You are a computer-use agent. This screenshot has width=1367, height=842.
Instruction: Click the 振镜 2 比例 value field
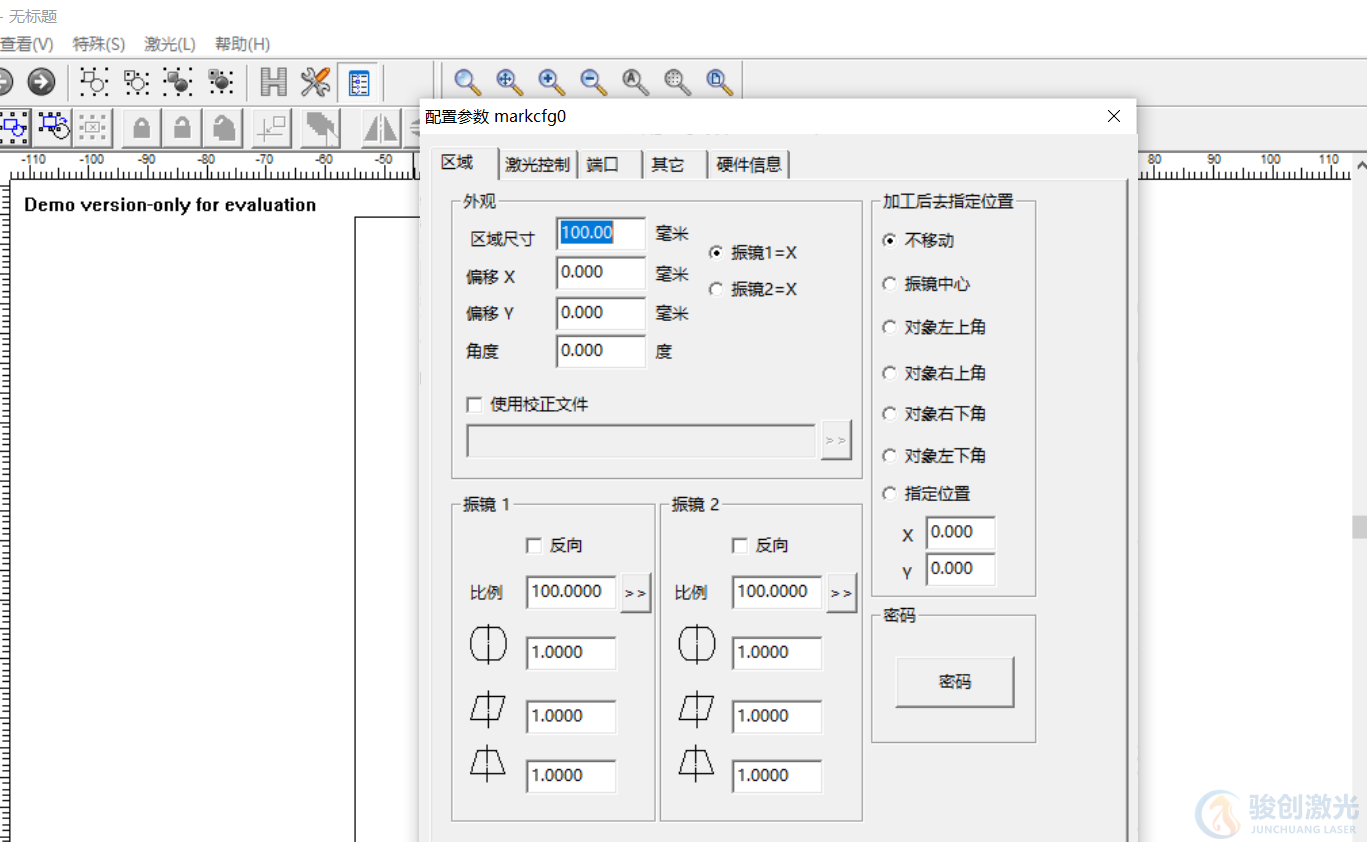tap(777, 592)
